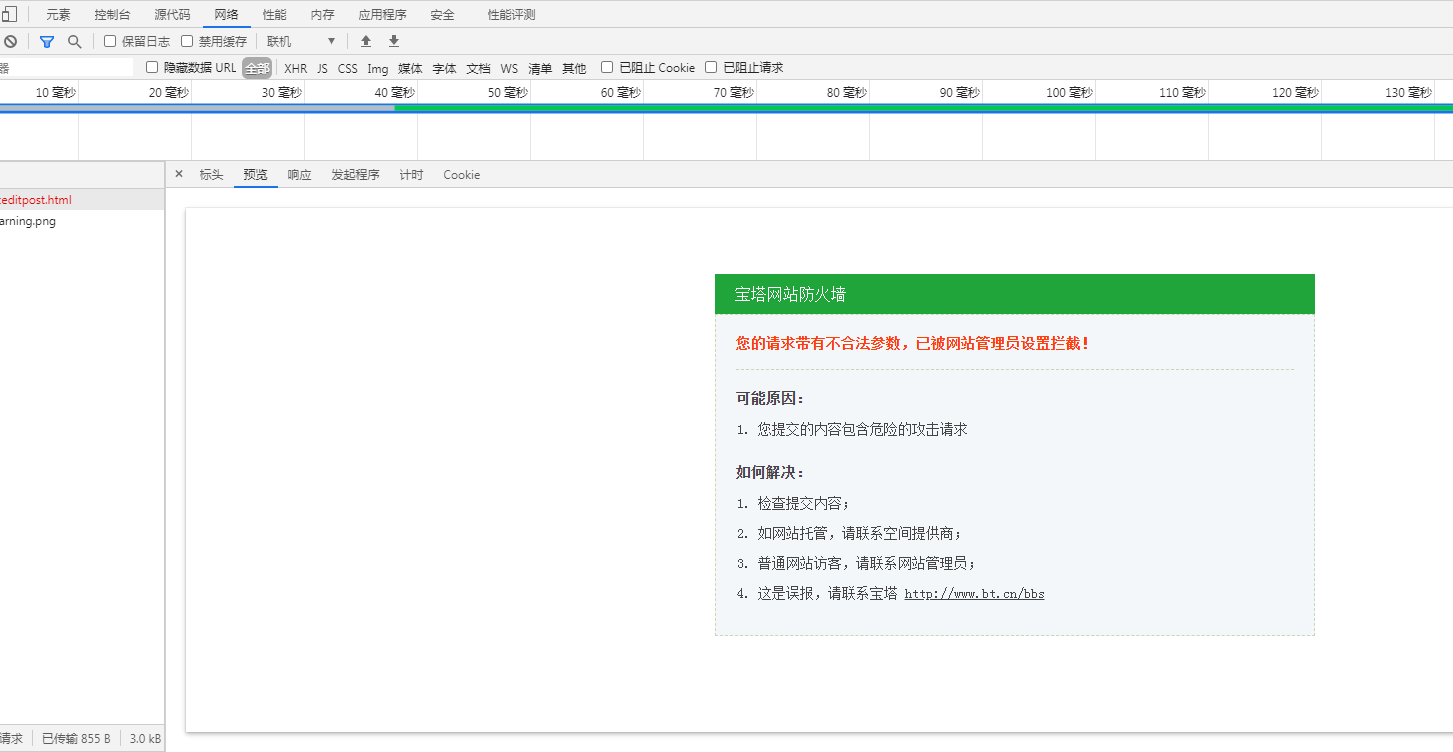Check the 已阻止请求 option

pyautogui.click(x=711, y=67)
